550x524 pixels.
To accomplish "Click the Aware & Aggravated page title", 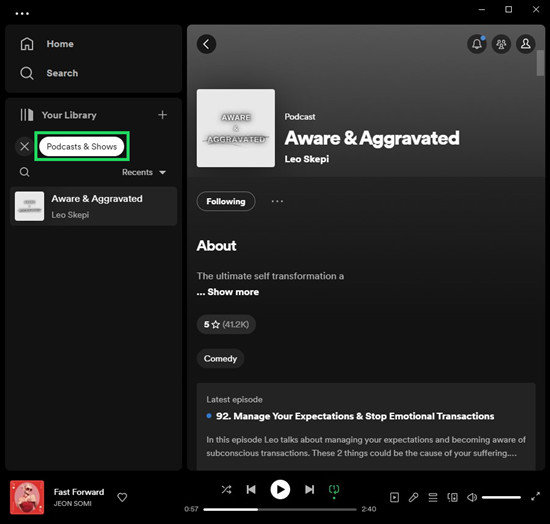I will 372,138.
